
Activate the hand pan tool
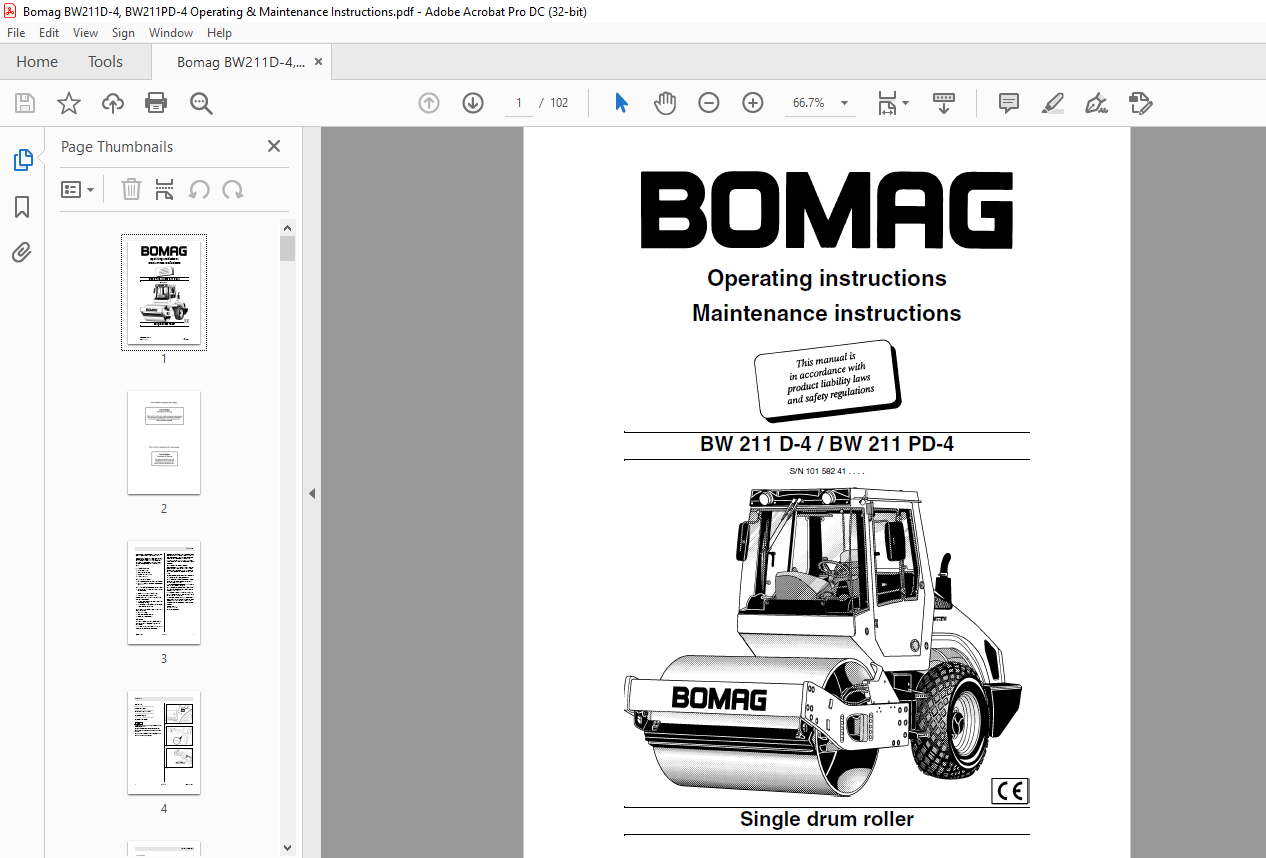(x=665, y=103)
